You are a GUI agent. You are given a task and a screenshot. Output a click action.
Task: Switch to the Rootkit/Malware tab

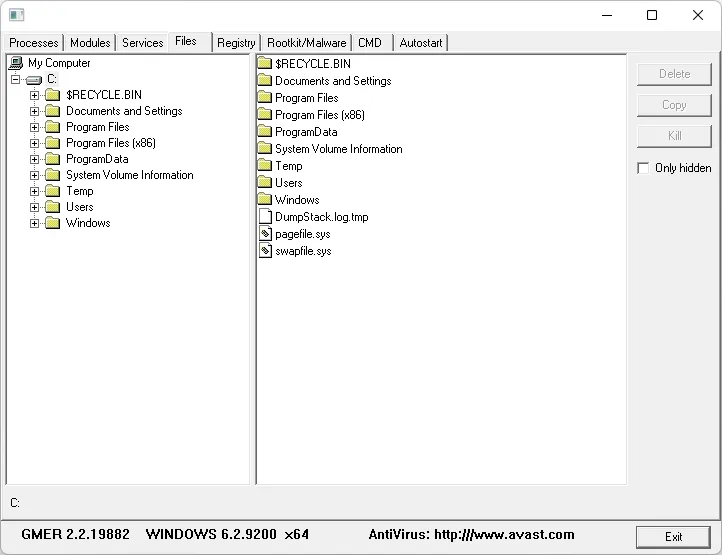pos(307,43)
